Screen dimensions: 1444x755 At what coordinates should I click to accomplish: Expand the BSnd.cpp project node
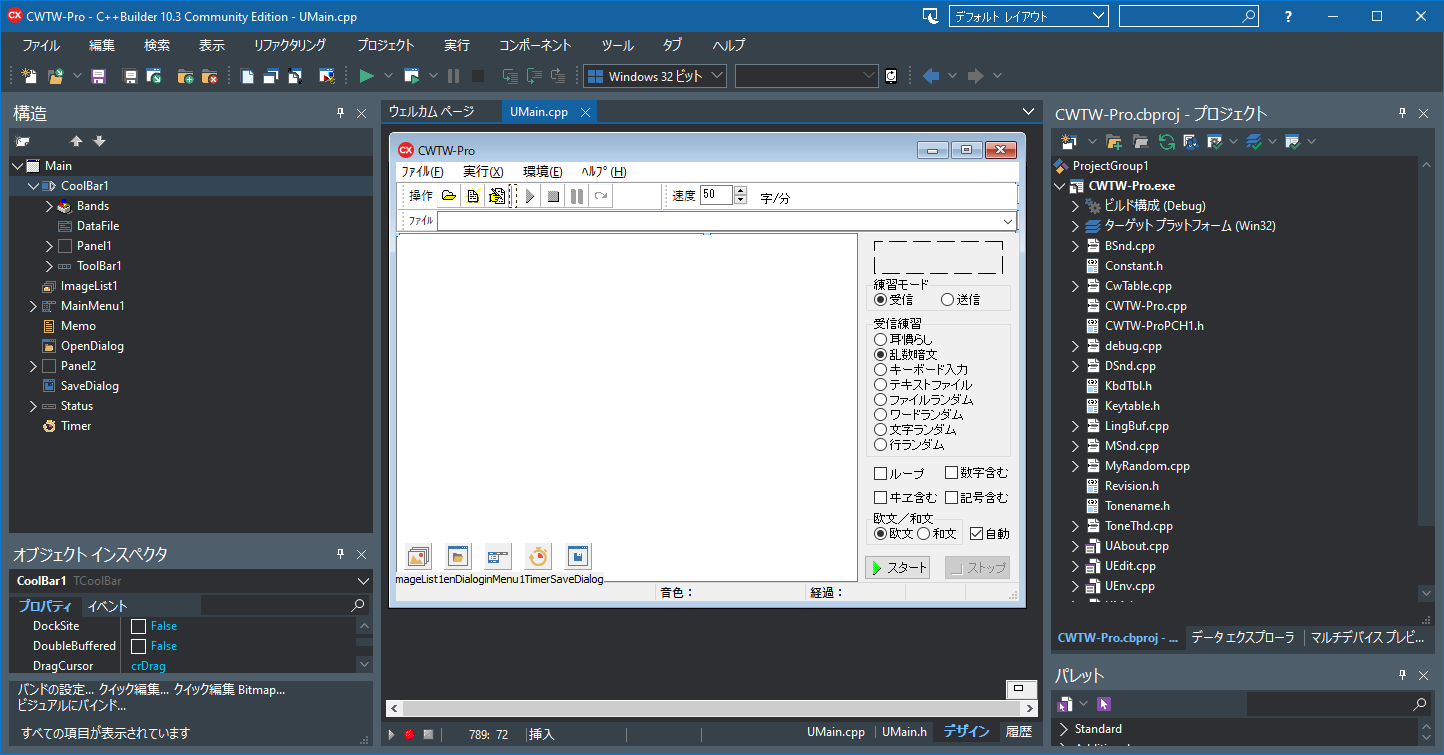(x=1076, y=246)
